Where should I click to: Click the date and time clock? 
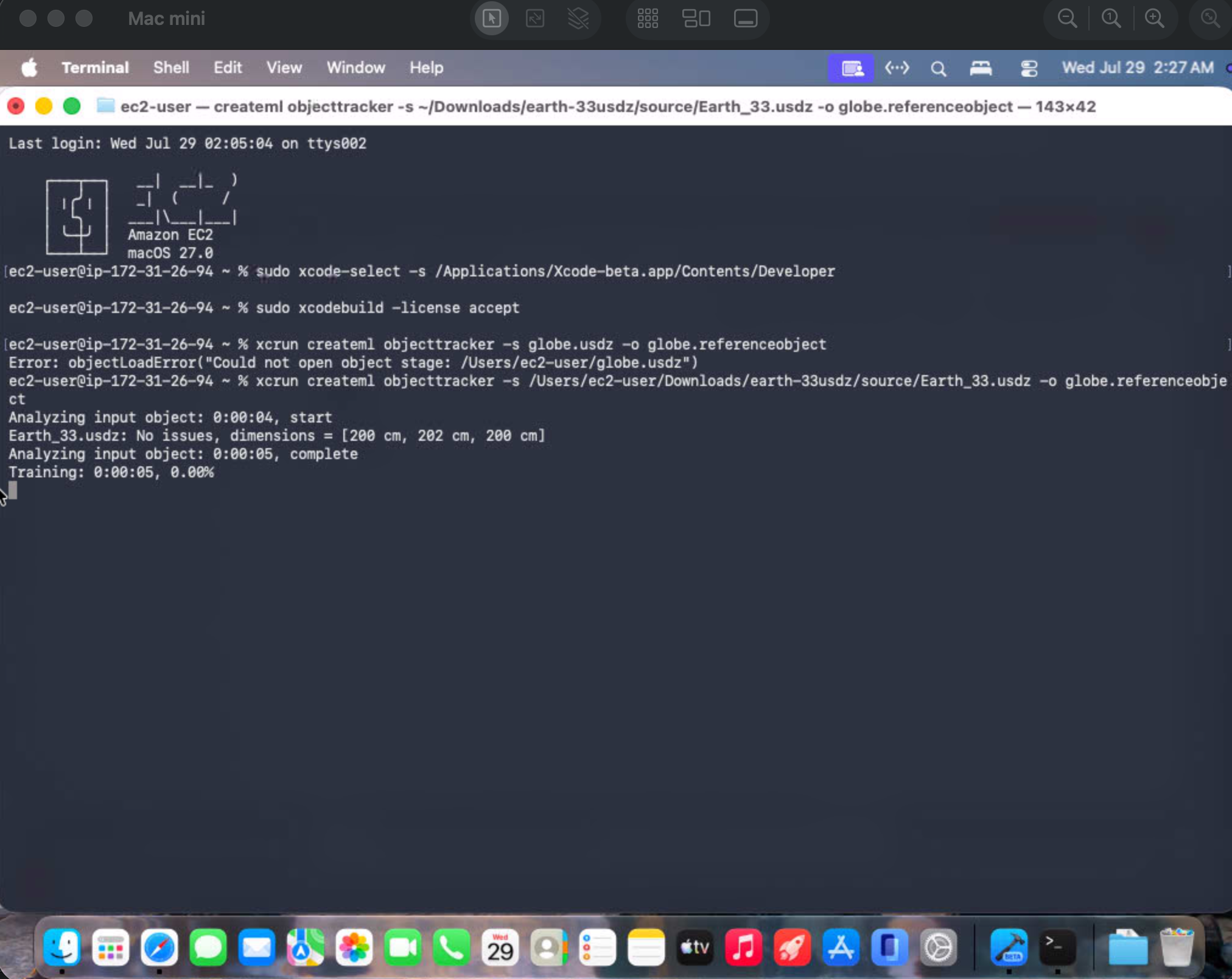1138,68
